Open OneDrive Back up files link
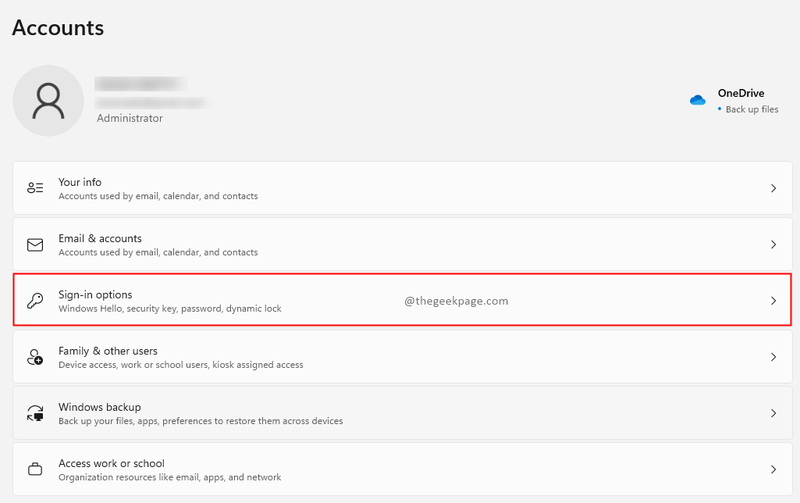Screen dimensions: 800x503 [752, 109]
